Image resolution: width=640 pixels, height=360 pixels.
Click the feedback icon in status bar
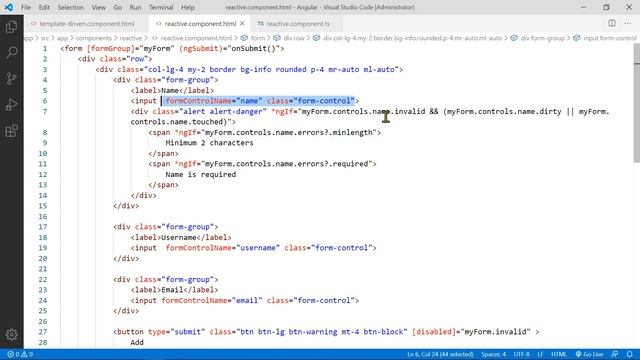click(x=615, y=354)
